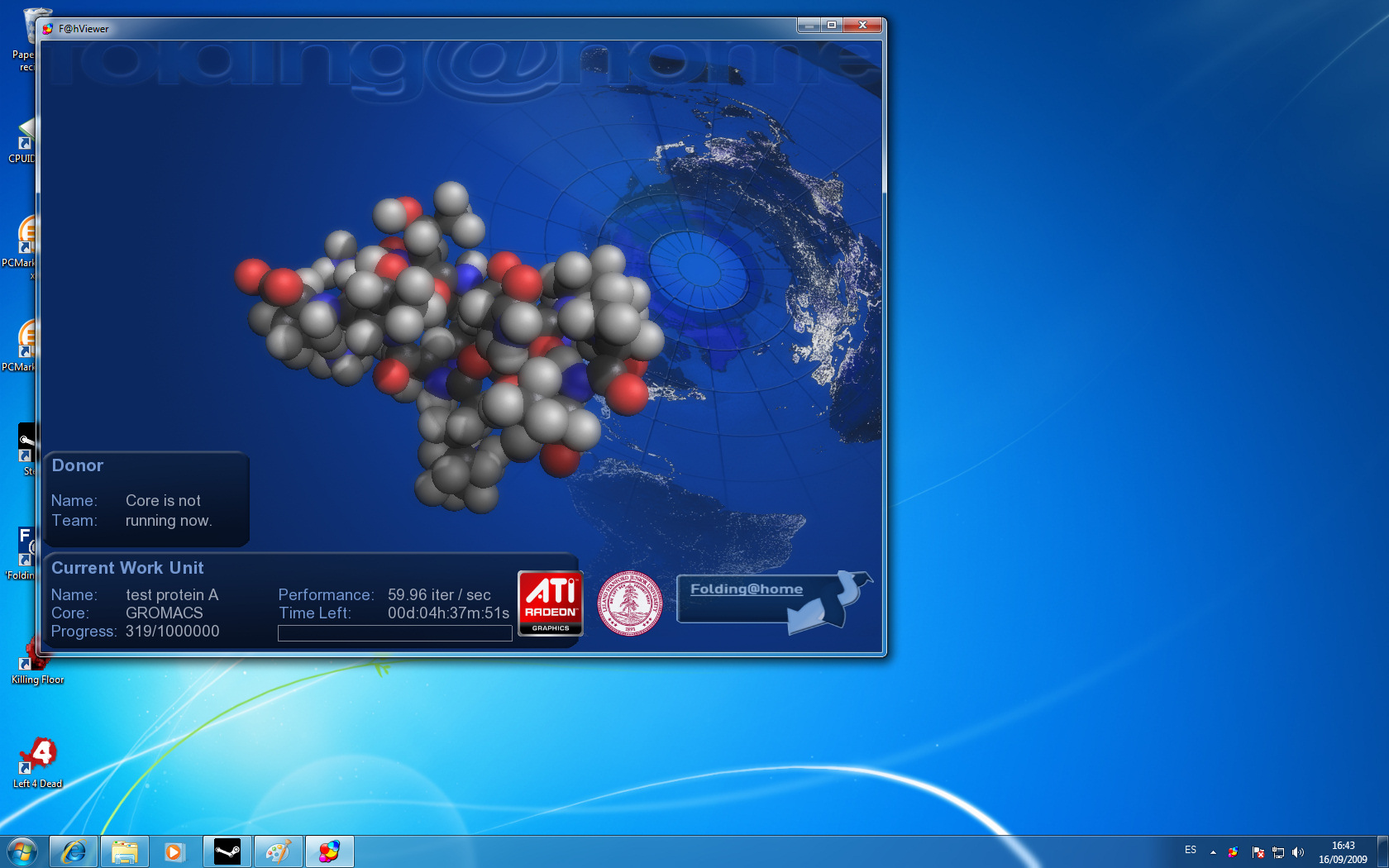This screenshot has height=868, width=1389.
Task: Open the Windows Start menu
Action: [x=22, y=851]
